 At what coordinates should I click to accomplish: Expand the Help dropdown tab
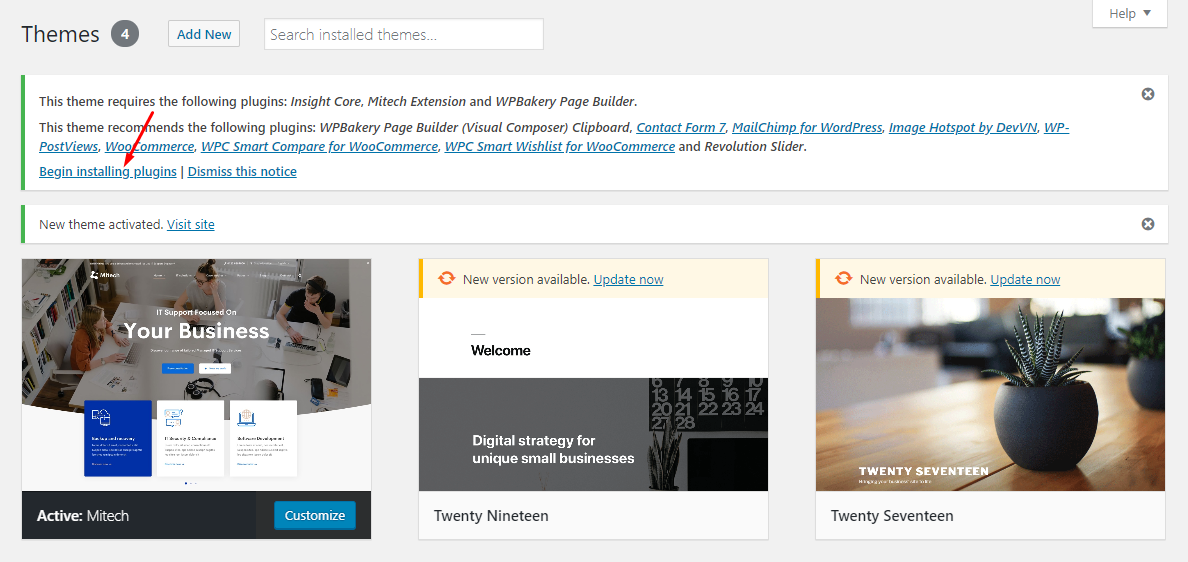click(1130, 14)
